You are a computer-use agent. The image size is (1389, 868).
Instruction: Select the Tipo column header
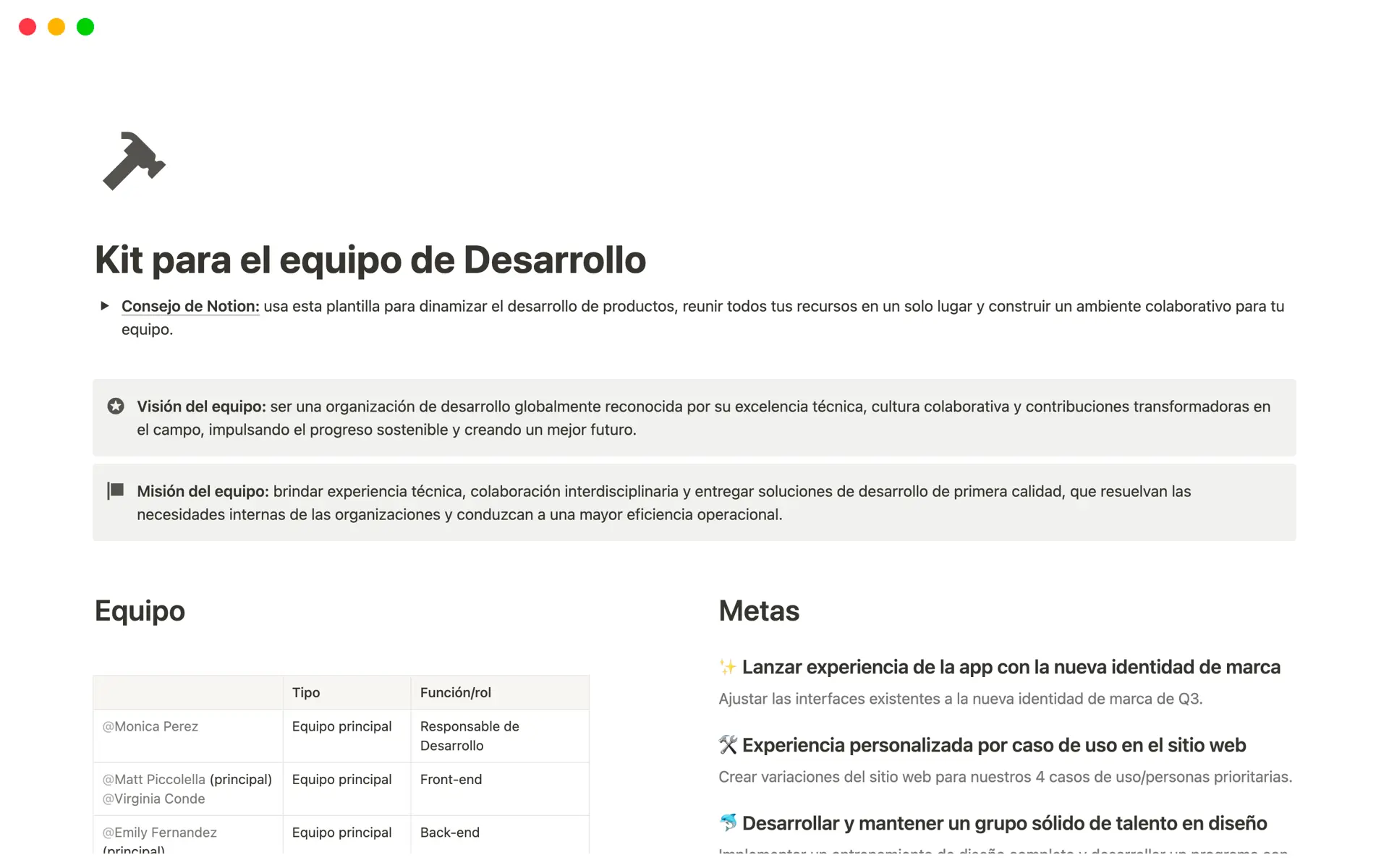(306, 692)
